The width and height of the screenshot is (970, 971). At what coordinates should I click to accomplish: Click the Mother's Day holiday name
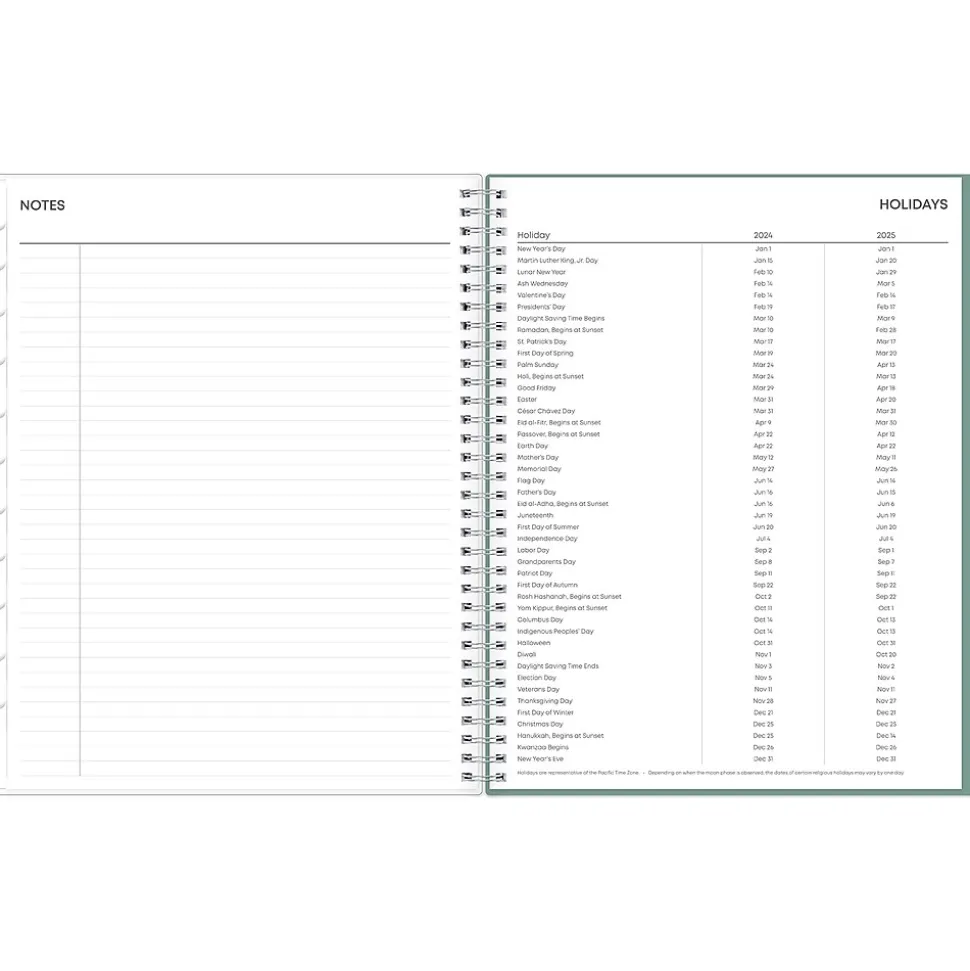pos(538,457)
